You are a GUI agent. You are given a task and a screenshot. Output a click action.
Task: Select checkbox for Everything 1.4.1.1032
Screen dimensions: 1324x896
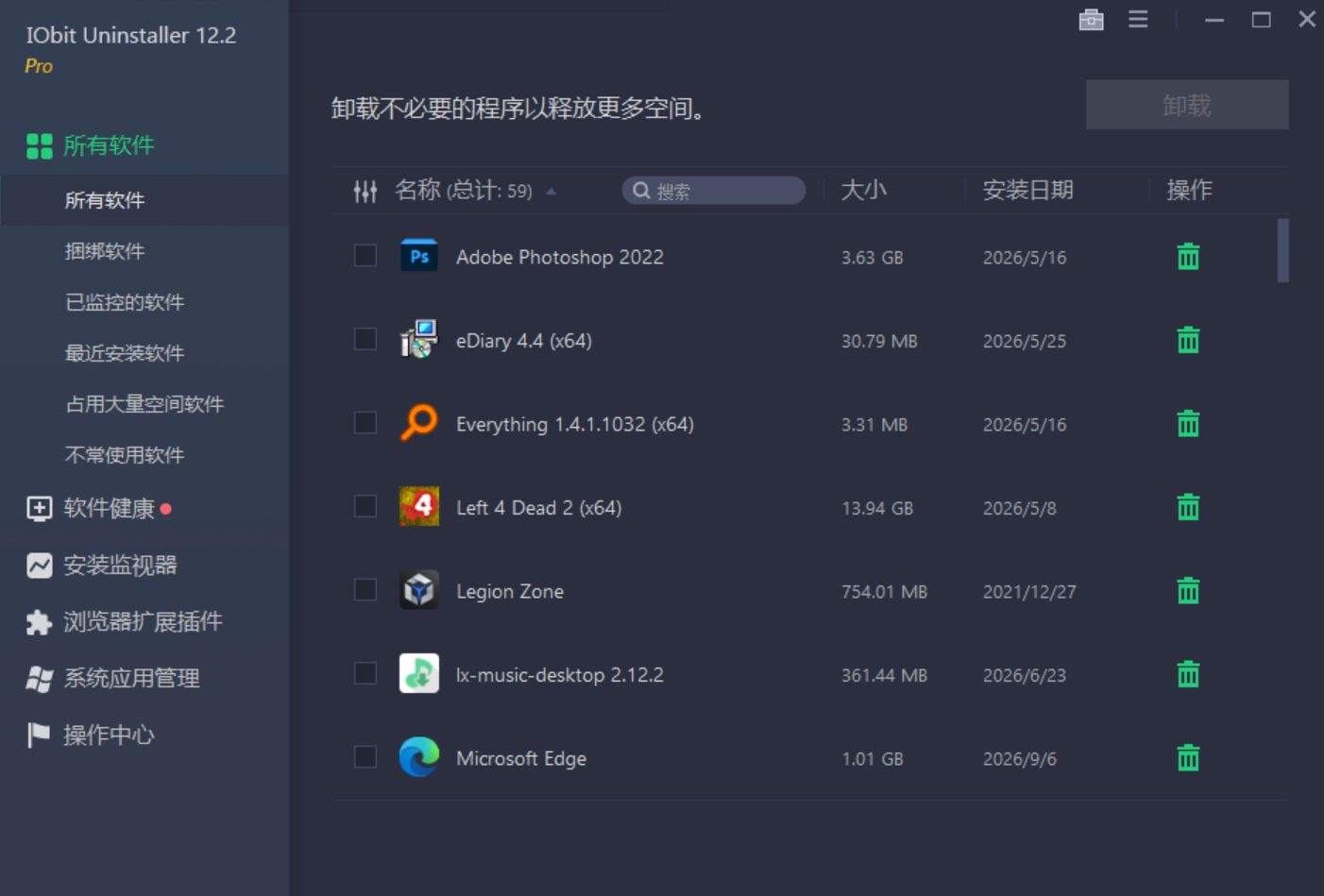pyautogui.click(x=365, y=423)
